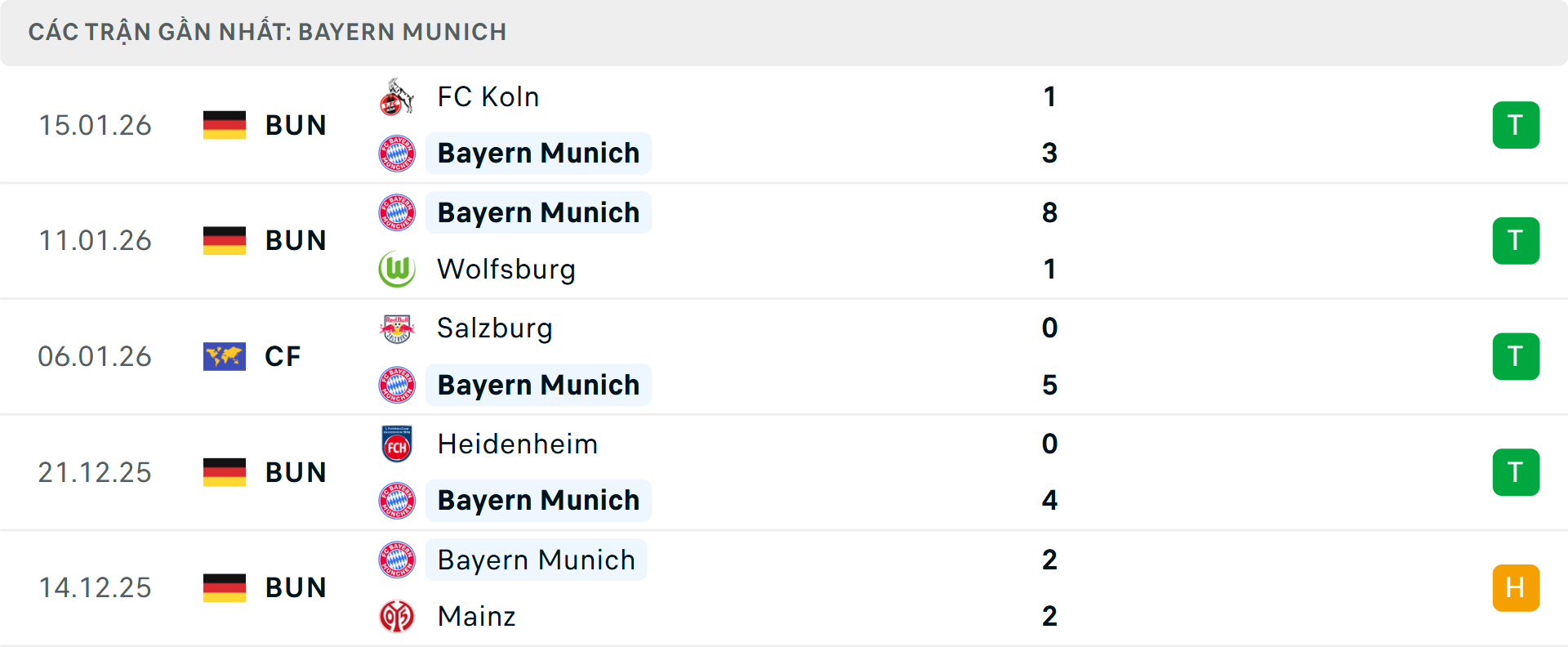Screen dimensions: 1568x647
Task: Toggle the yellow H badge for the Mainz draw
Action: [x=1516, y=587]
